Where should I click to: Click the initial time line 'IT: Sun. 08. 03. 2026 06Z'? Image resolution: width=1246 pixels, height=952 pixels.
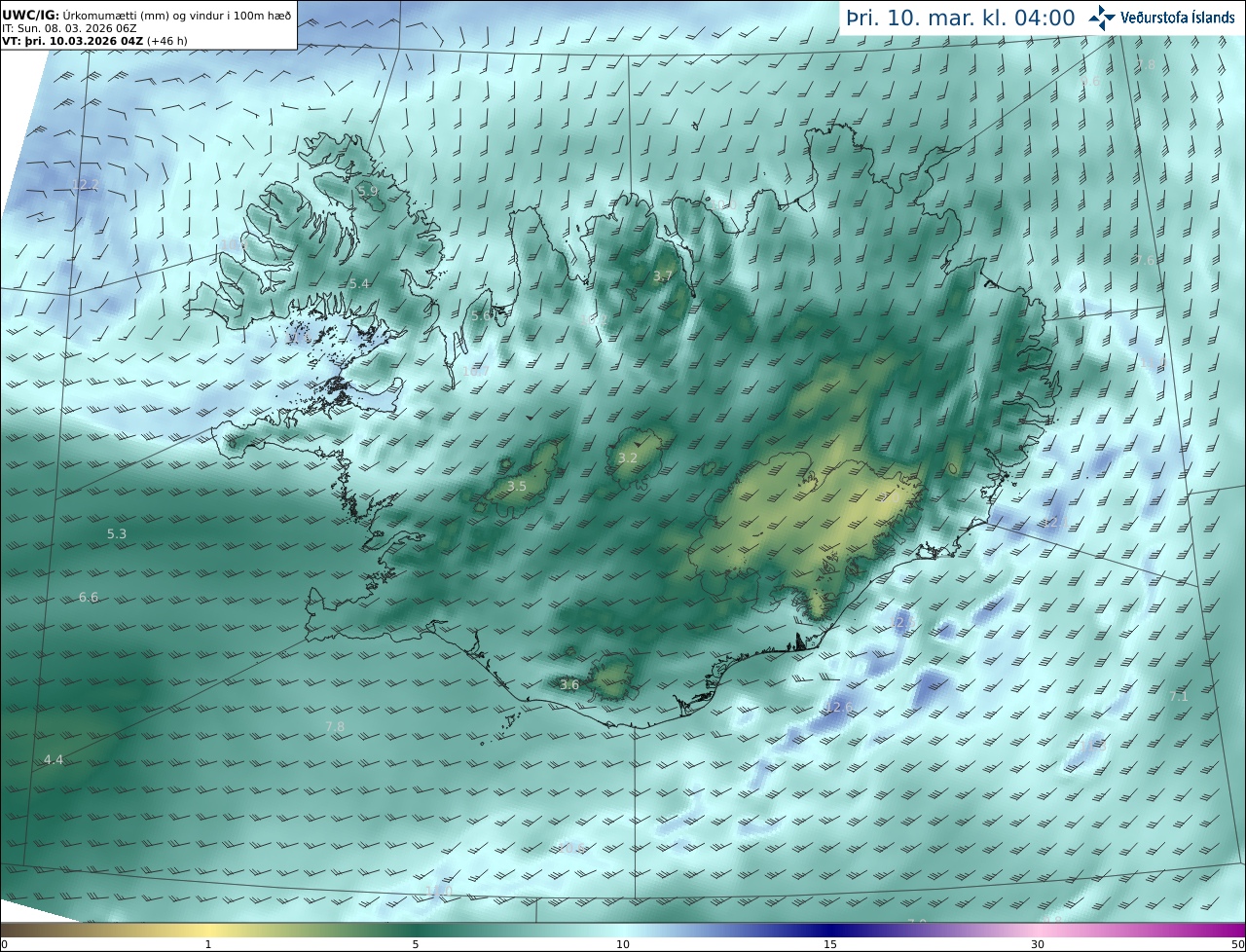tap(69, 28)
